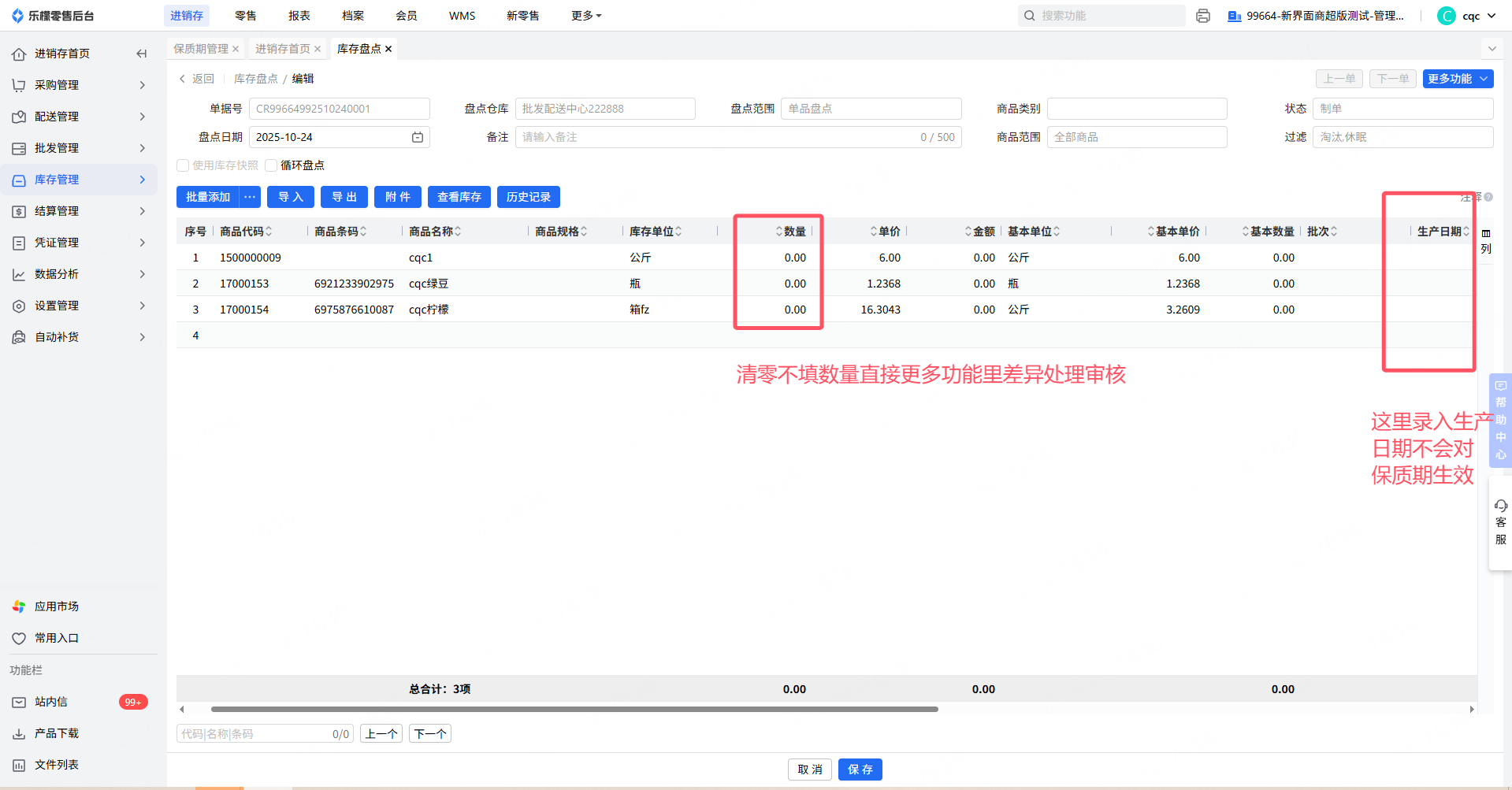This screenshot has width=1512, height=790.
Task: Click the horizontal table scrollbar
Action: [574, 709]
